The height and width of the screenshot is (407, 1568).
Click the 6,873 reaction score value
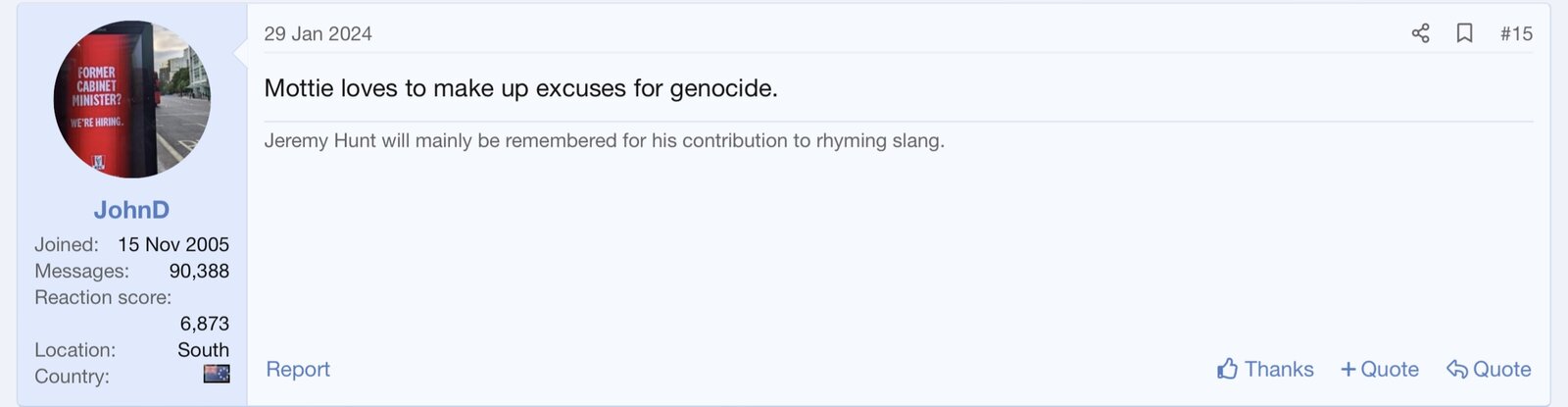tap(204, 324)
